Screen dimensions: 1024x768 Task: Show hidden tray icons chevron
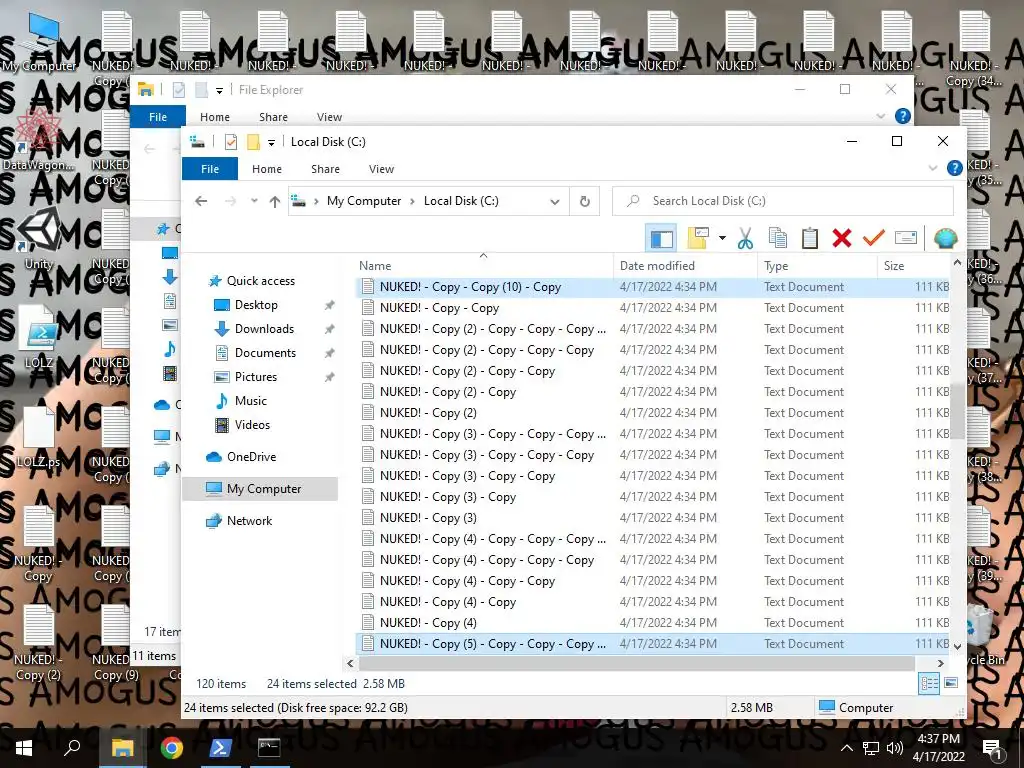(x=846, y=748)
